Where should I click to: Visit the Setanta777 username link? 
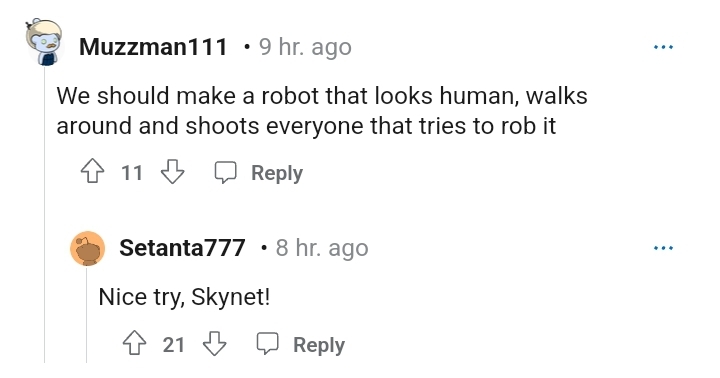point(182,248)
